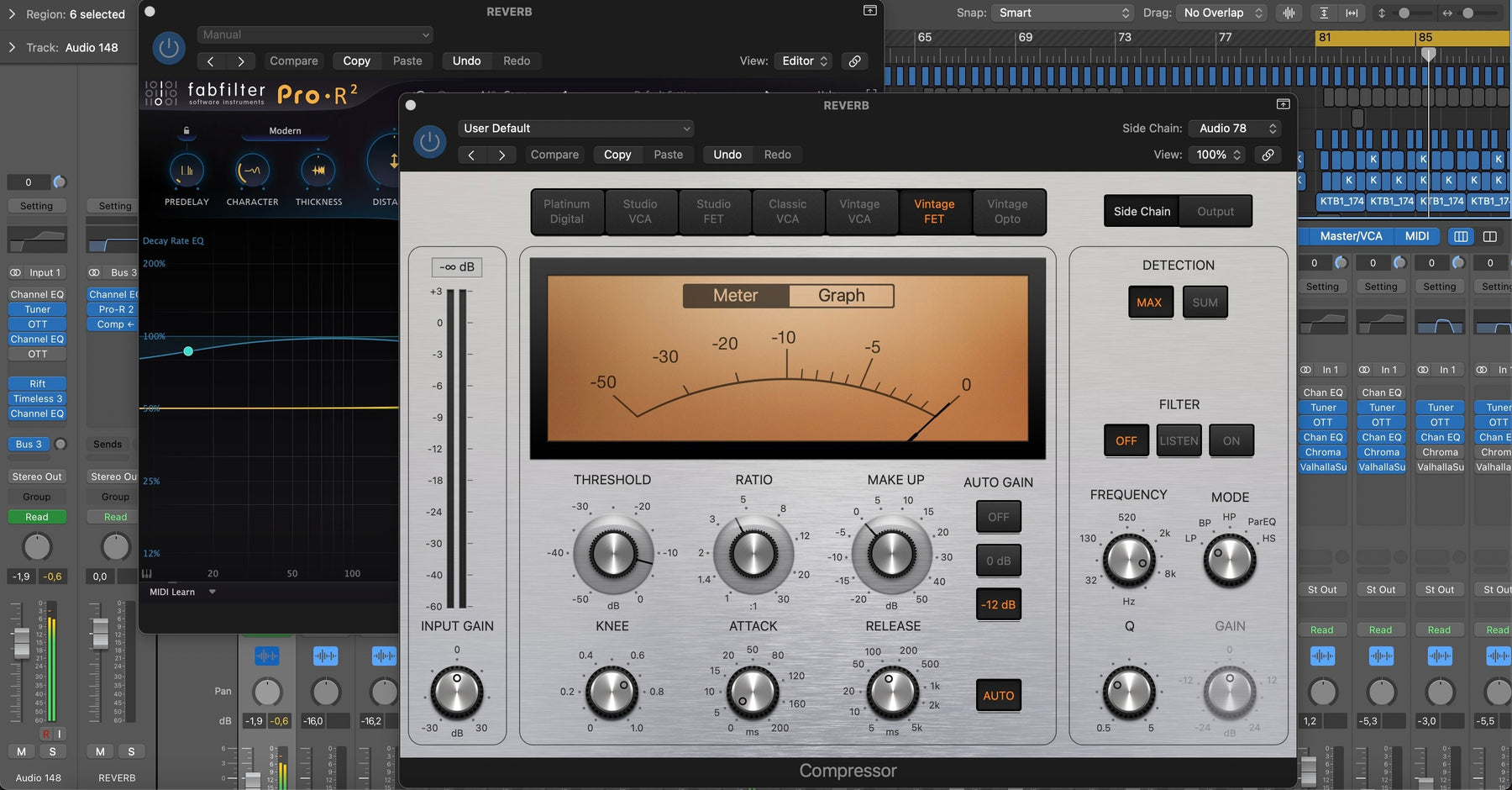The image size is (1512, 790).
Task: Open the Side Chain Audio 78 dropdown
Action: [x=1235, y=129]
